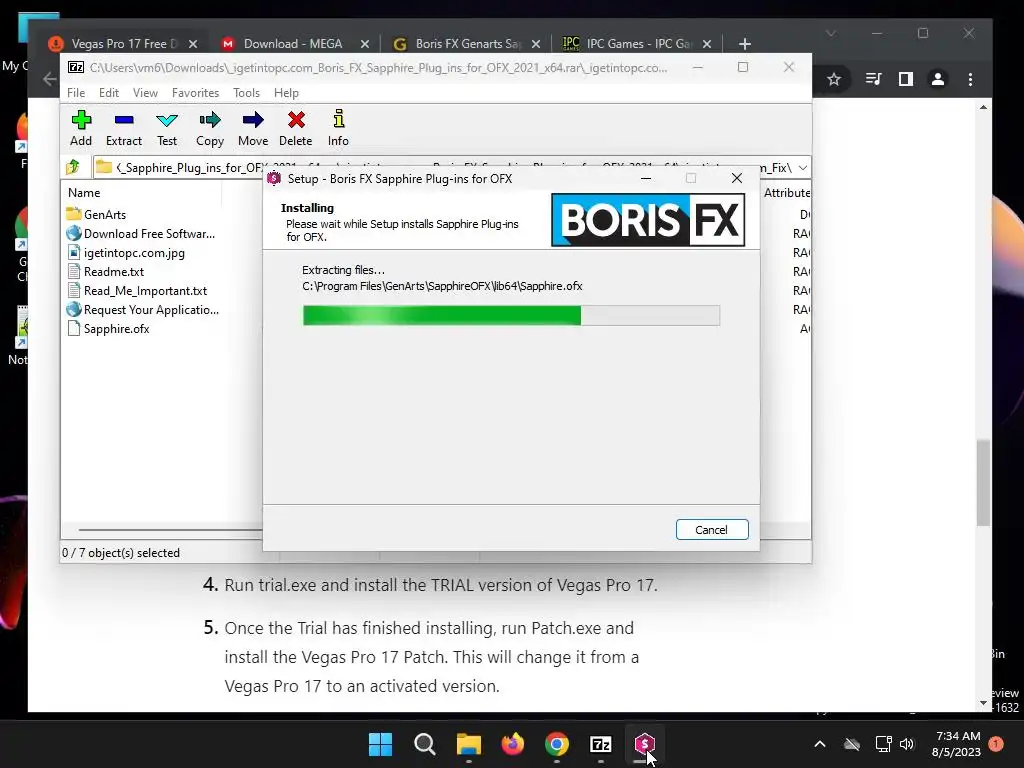Open Chrome media control icon
Image resolution: width=1024 pixels, height=768 pixels.
[x=873, y=80]
